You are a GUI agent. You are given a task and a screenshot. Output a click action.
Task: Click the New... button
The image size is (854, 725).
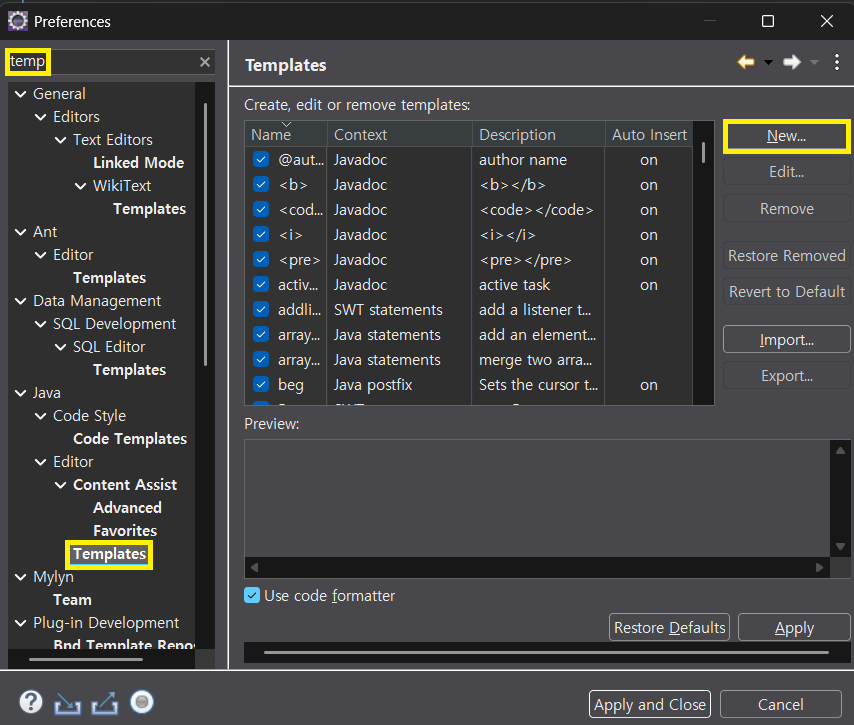(786, 136)
